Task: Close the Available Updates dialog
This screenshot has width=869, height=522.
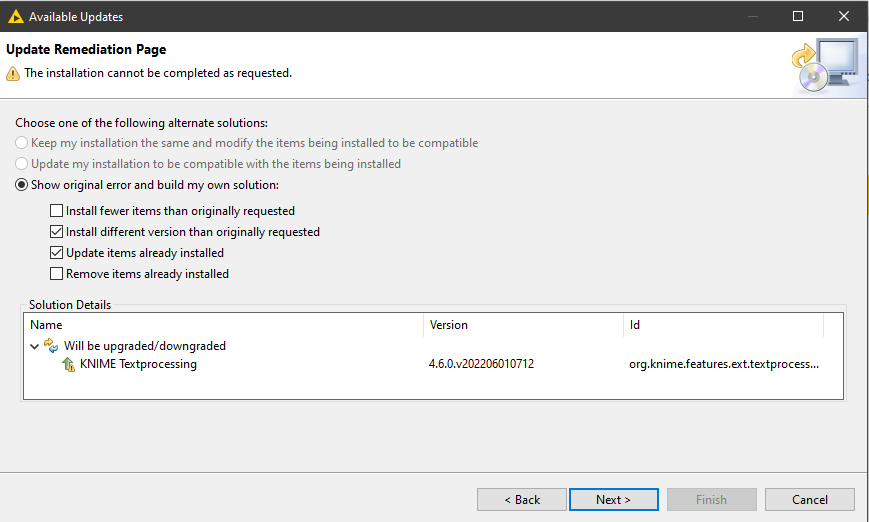Action: [844, 16]
